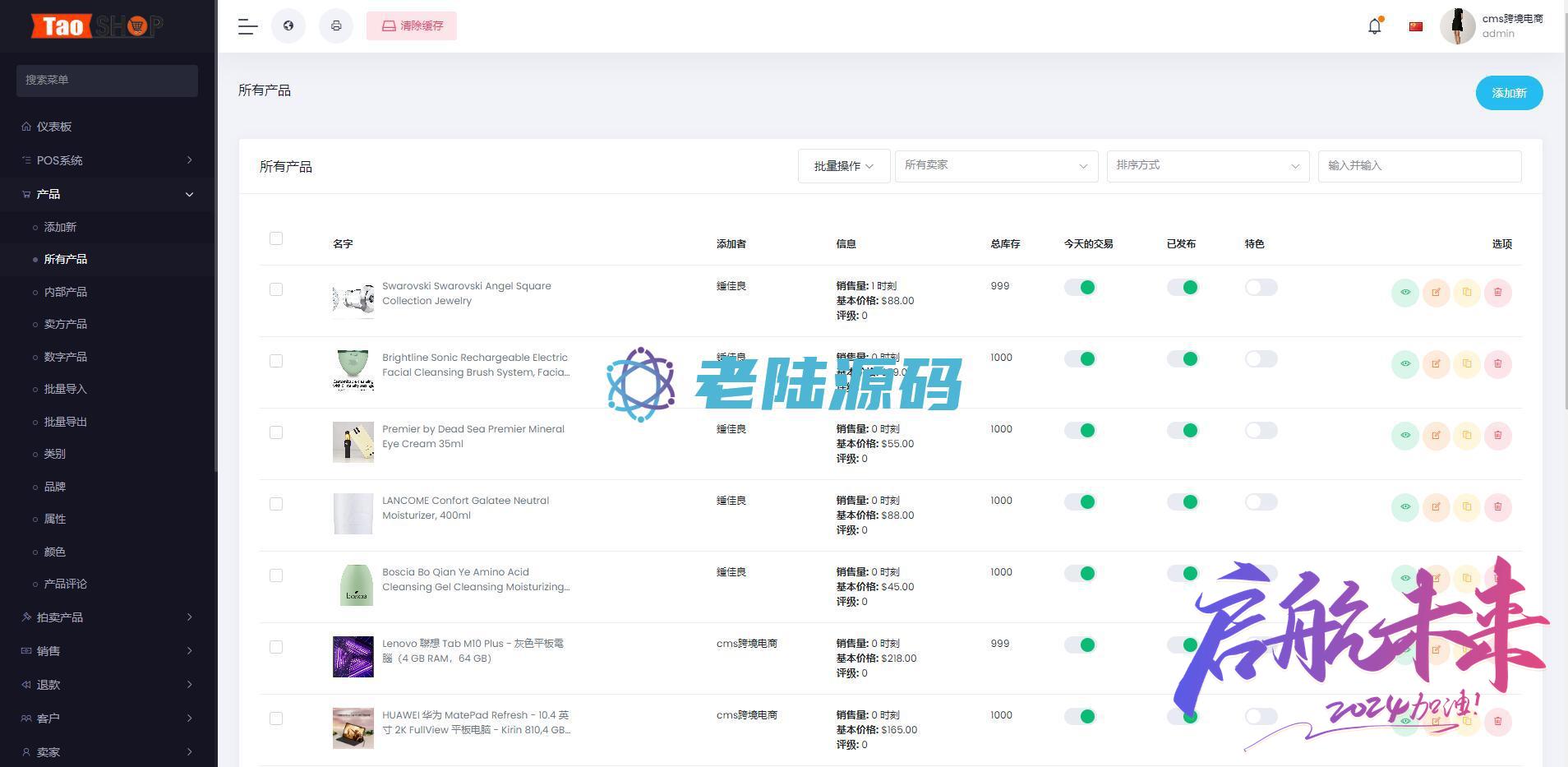Image resolution: width=1568 pixels, height=767 pixels.
Task: Focus the 搜索菜单 sidebar search field
Action: tap(107, 81)
